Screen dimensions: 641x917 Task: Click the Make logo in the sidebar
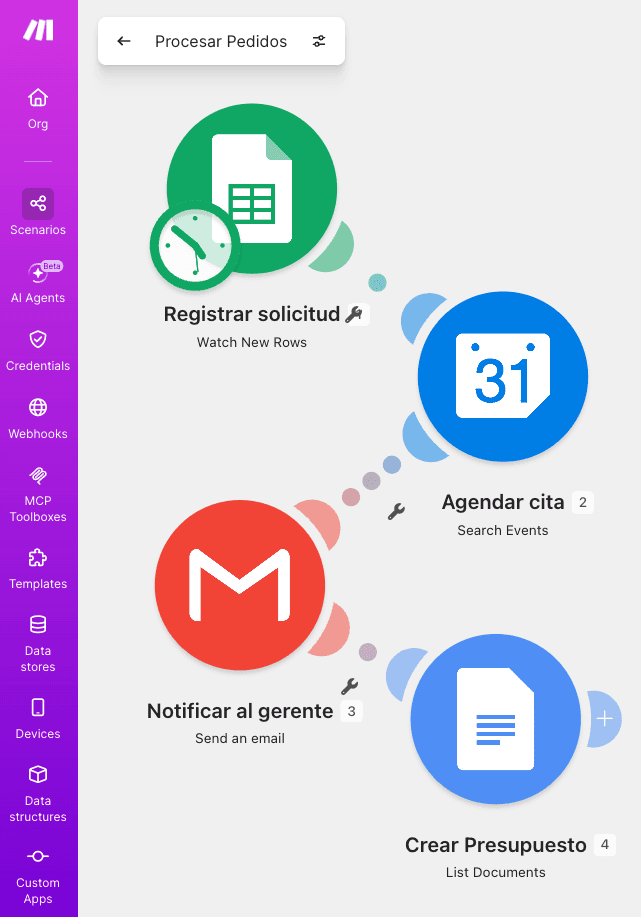point(38,30)
